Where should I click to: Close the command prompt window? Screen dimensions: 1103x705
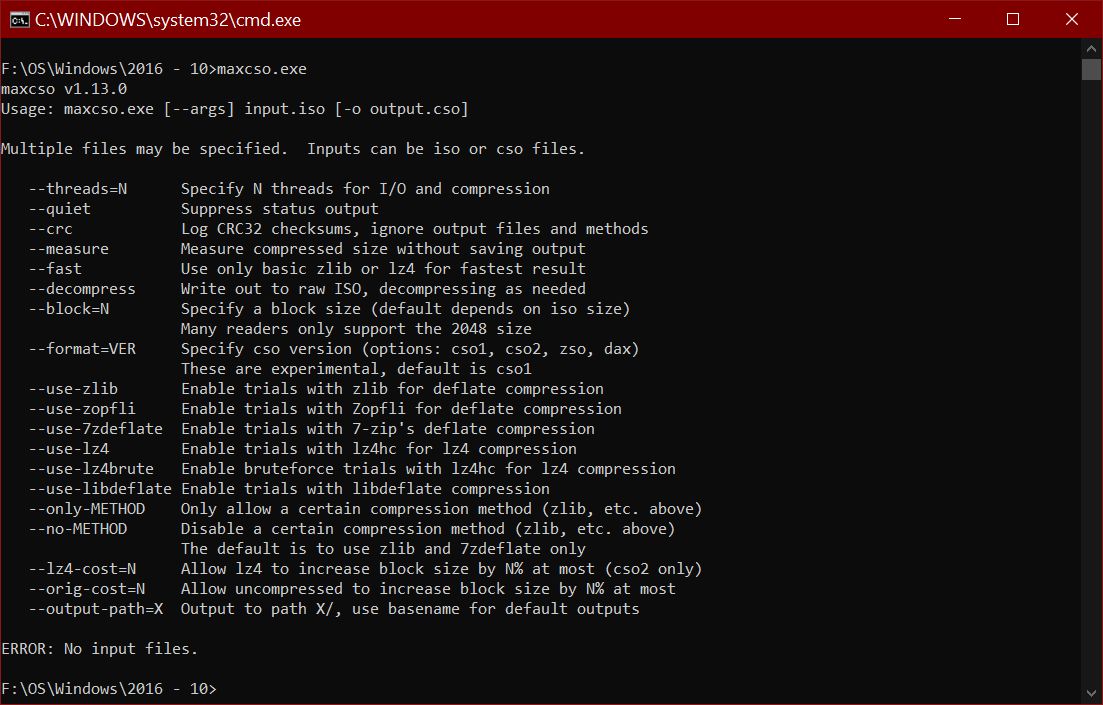pos(1072,19)
